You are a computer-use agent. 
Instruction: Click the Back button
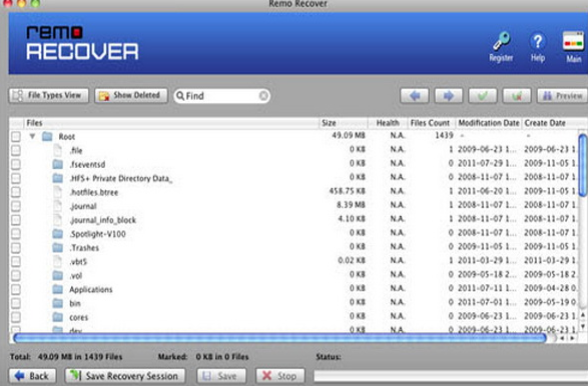click(32, 376)
